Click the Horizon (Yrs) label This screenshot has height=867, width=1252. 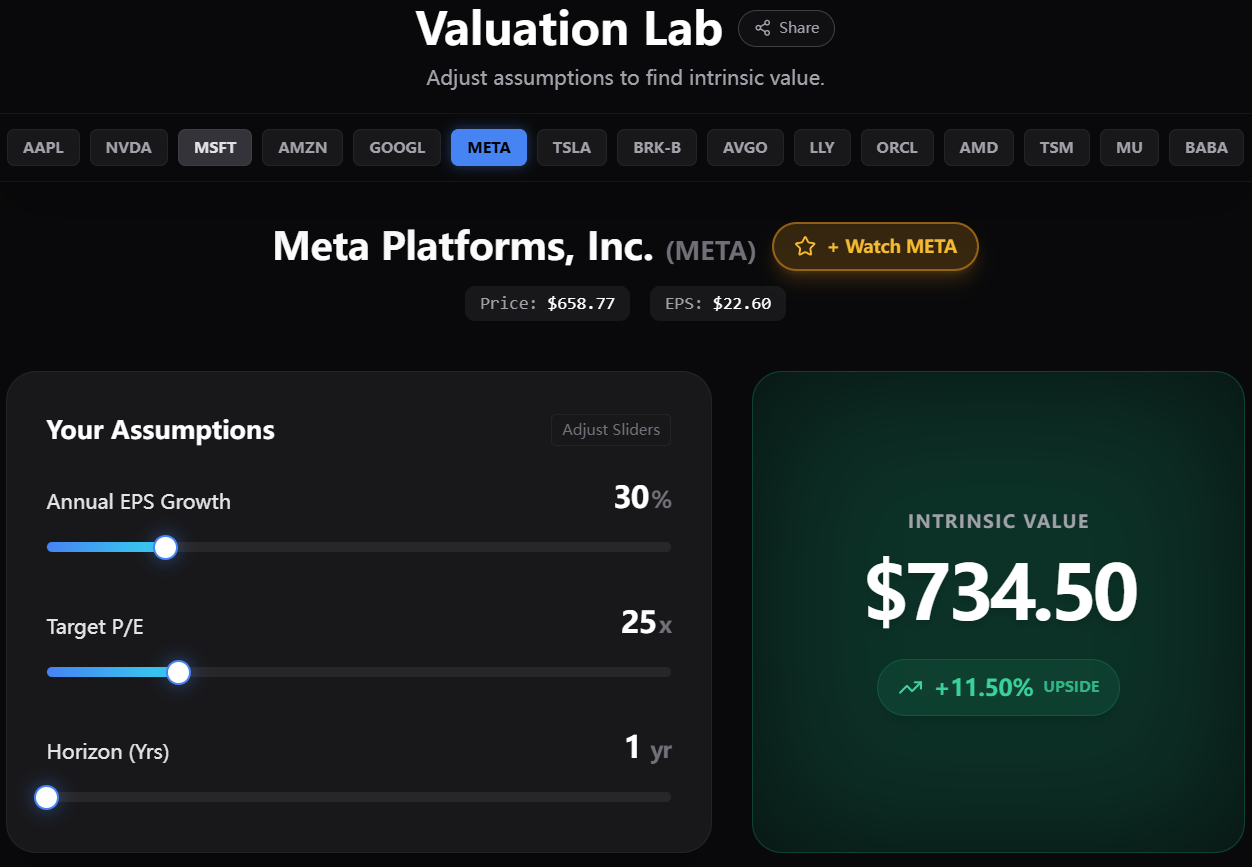108,752
